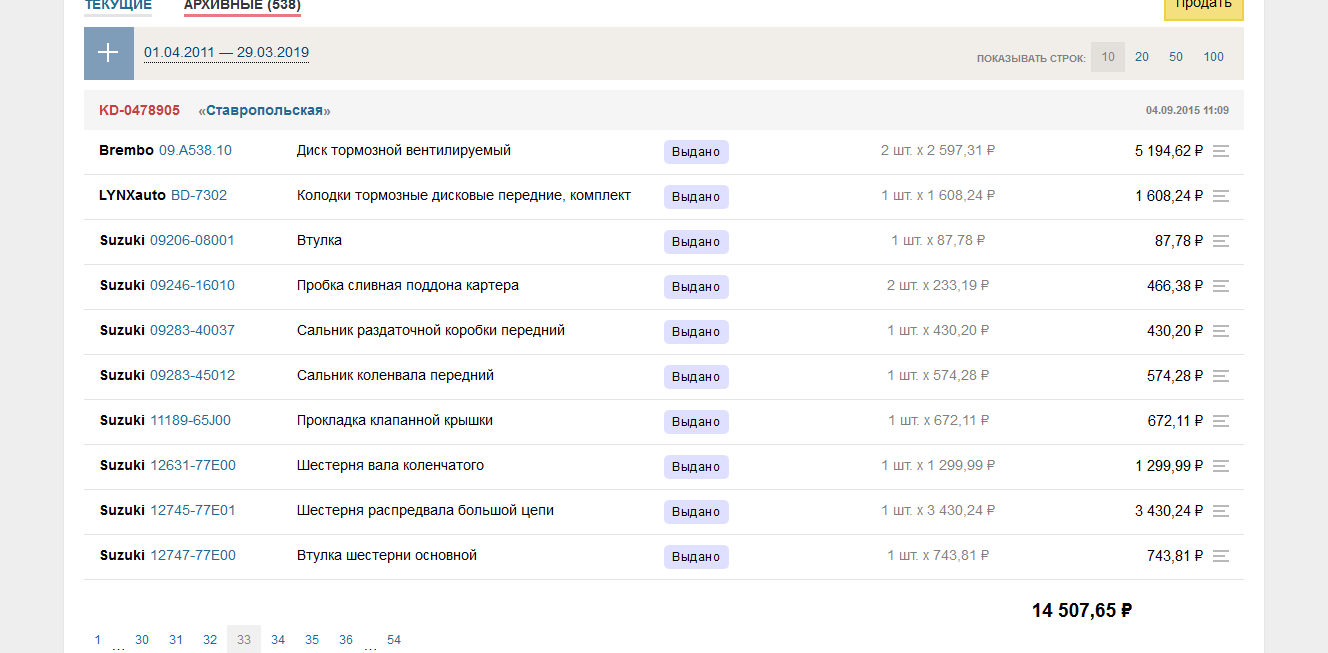Screen dimensions: 1328x653
Task: Open part number 12745-77E01
Action: 193,510
